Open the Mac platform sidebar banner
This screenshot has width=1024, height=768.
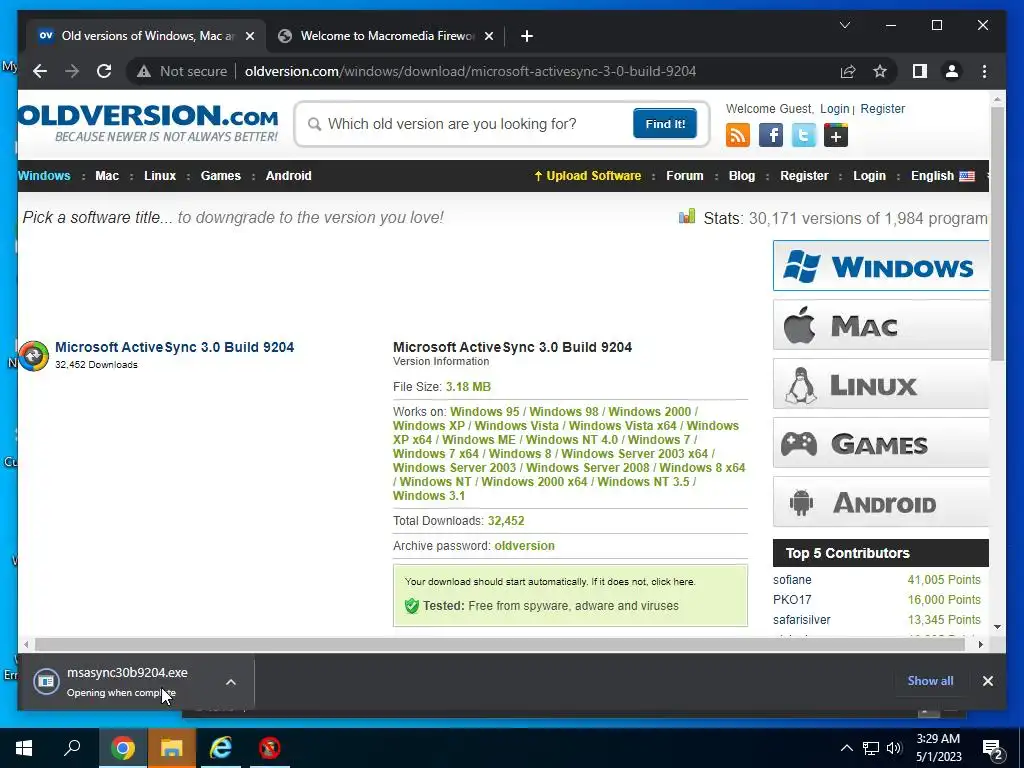880,325
